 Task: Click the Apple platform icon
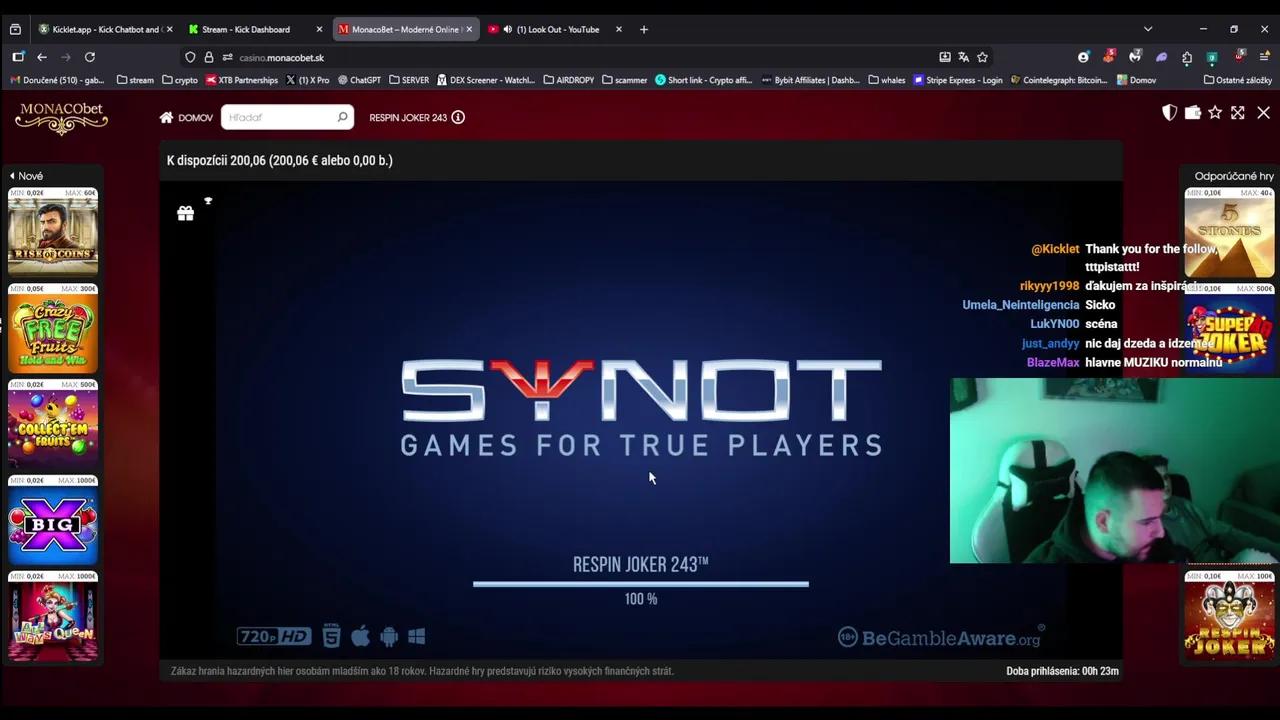coord(360,635)
